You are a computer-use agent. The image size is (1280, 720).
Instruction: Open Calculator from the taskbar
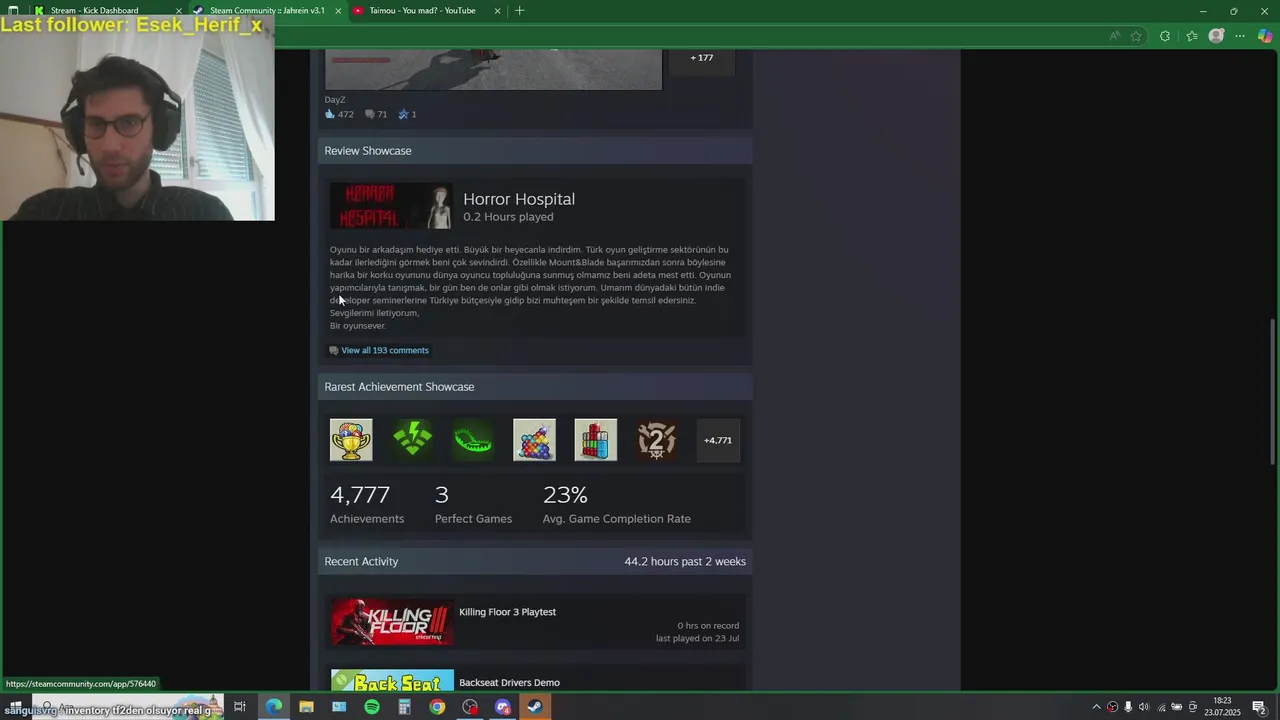pyautogui.click(x=404, y=707)
